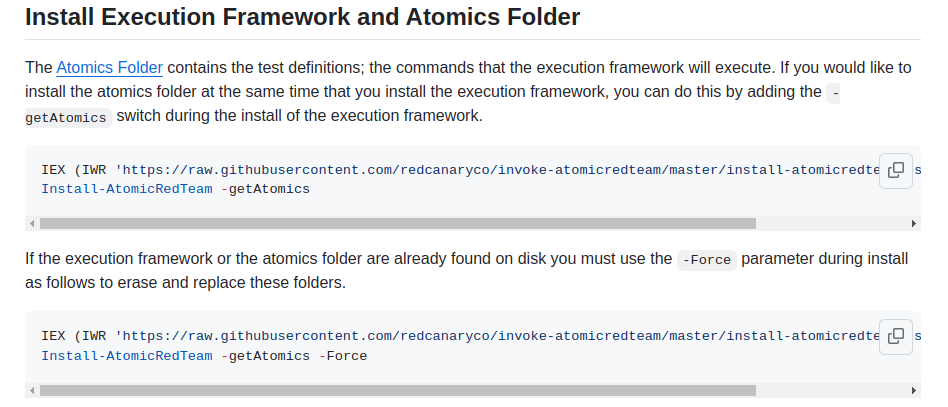Click -Force in the second code block
This screenshot has height=407, width=948.
coord(343,355)
